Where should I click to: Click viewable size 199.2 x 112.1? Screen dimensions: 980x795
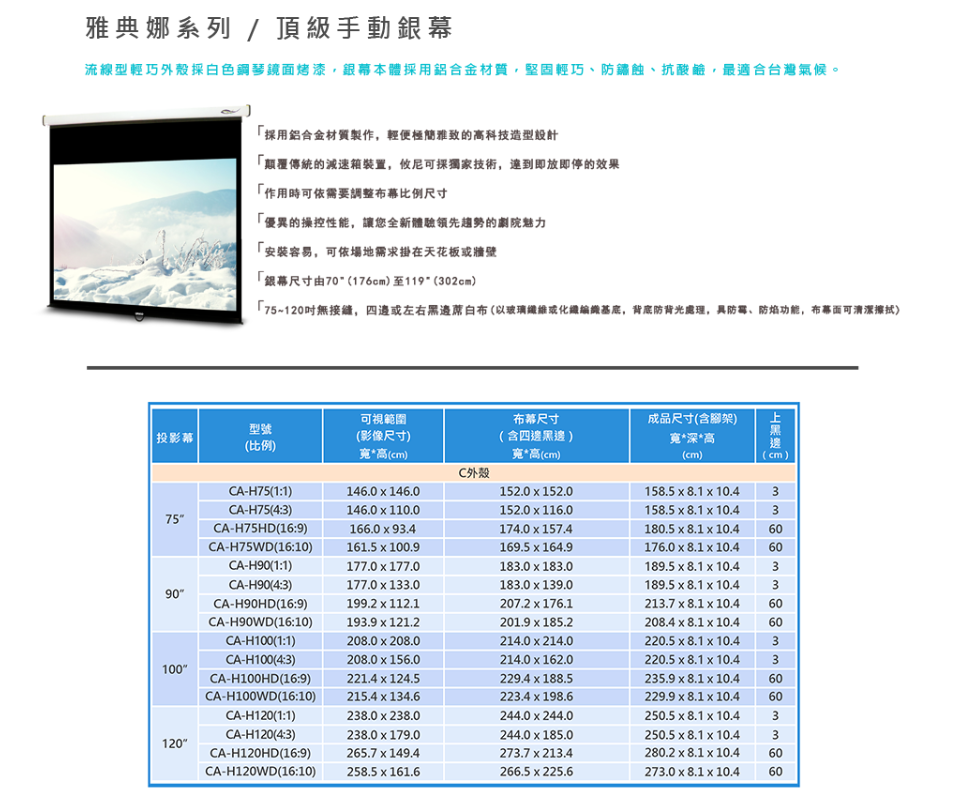(x=383, y=604)
